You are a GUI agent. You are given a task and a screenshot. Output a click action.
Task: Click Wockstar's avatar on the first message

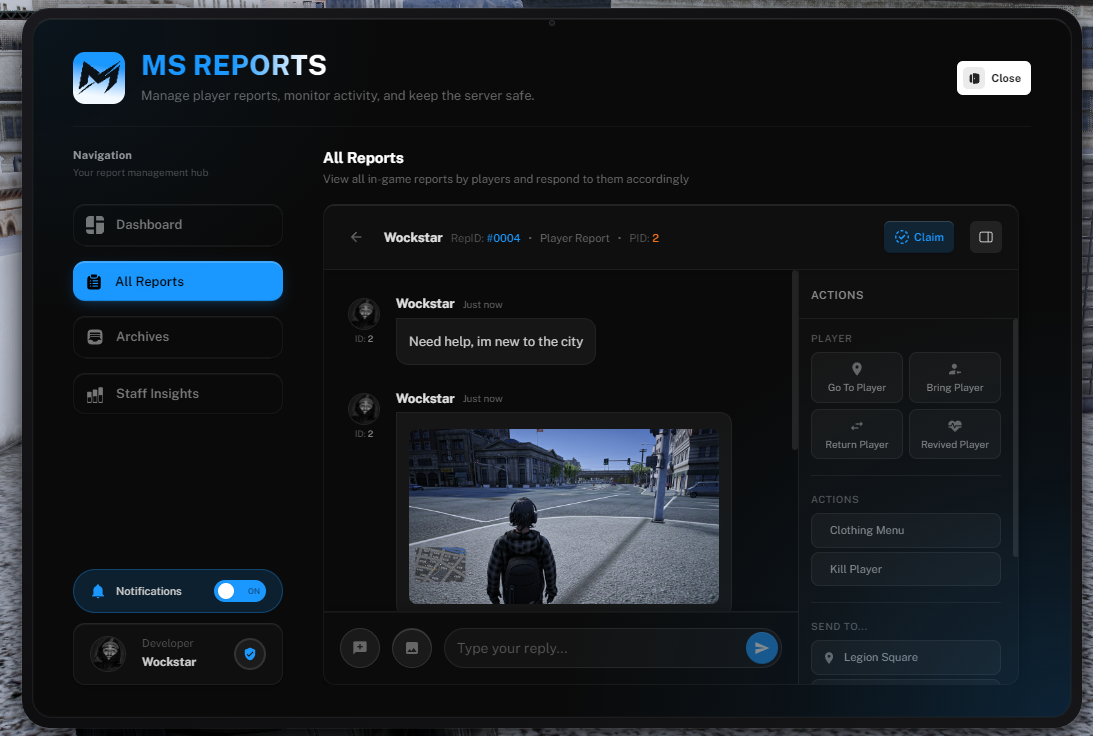[x=364, y=314]
